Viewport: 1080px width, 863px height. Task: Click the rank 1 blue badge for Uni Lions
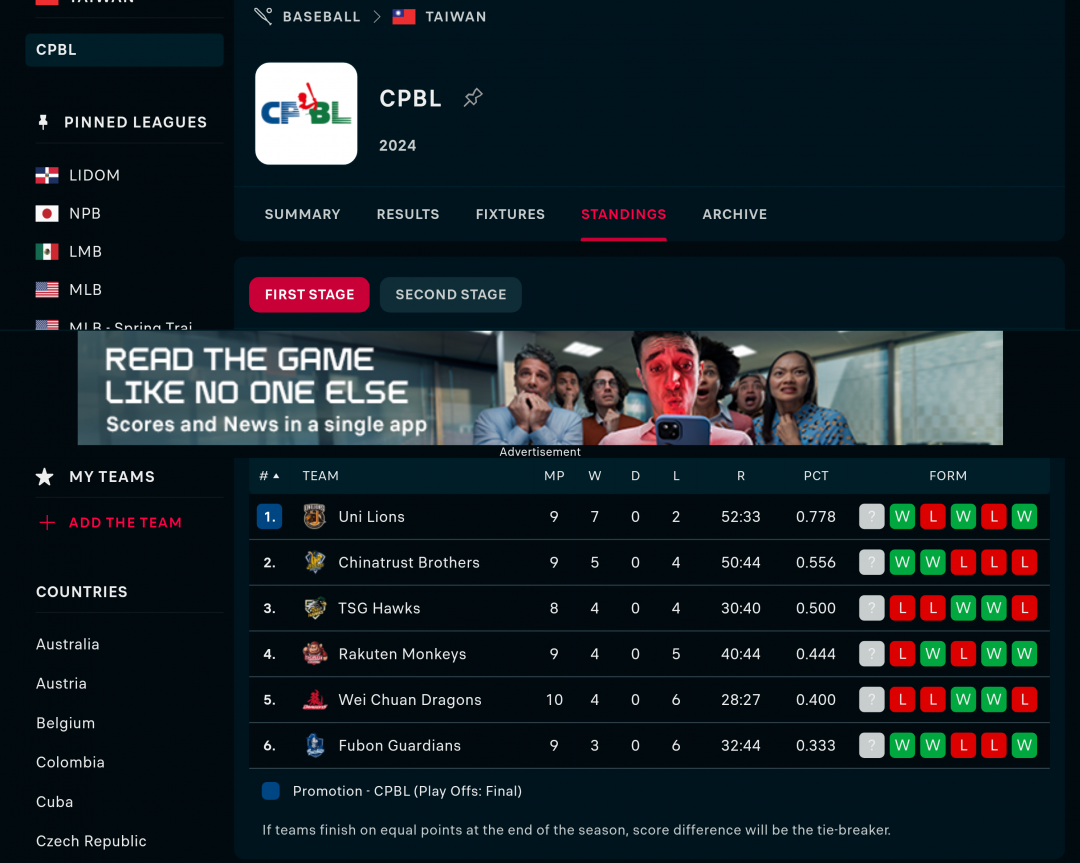pyautogui.click(x=269, y=517)
